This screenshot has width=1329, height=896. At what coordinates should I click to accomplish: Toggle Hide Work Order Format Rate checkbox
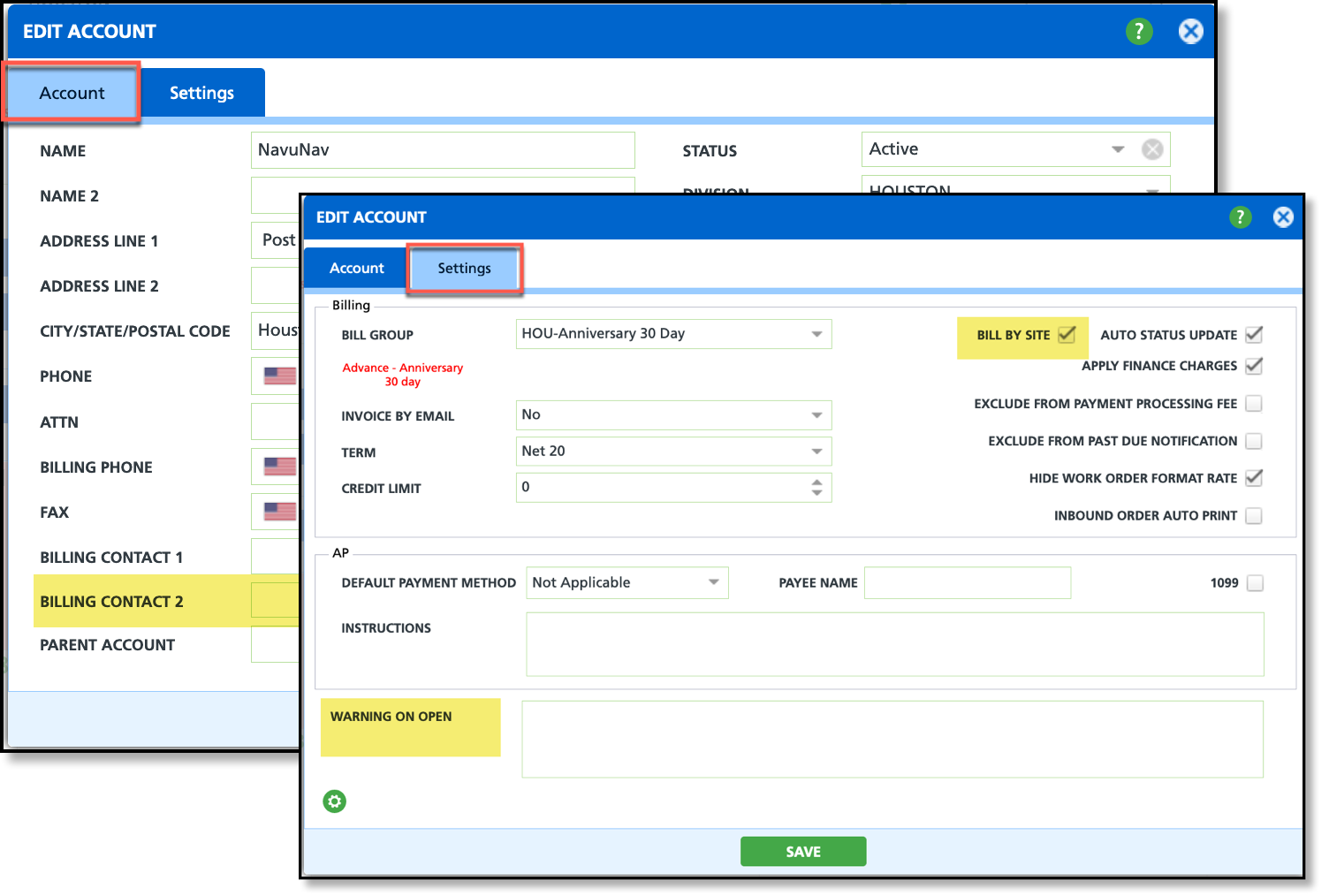tap(1254, 478)
